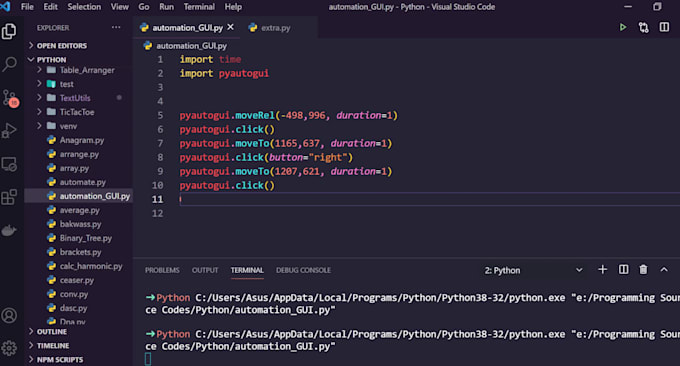Click the VS Code logo icon

click(5, 7)
